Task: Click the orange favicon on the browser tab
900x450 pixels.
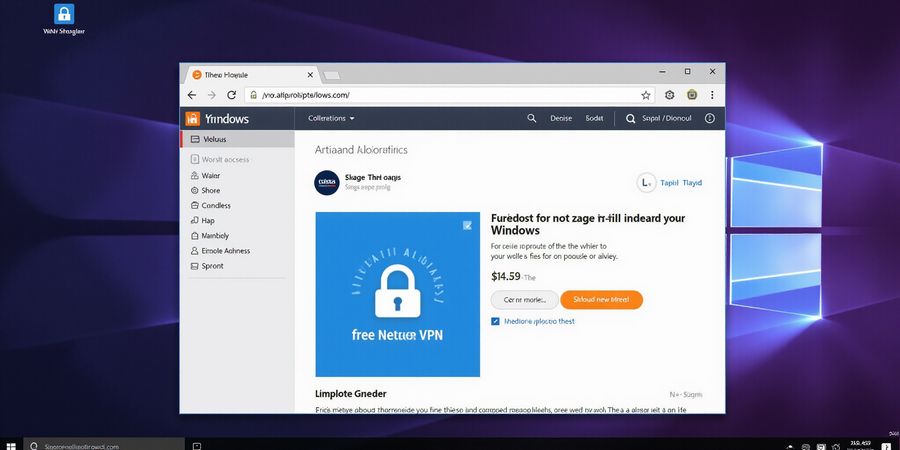Action: 197,75
